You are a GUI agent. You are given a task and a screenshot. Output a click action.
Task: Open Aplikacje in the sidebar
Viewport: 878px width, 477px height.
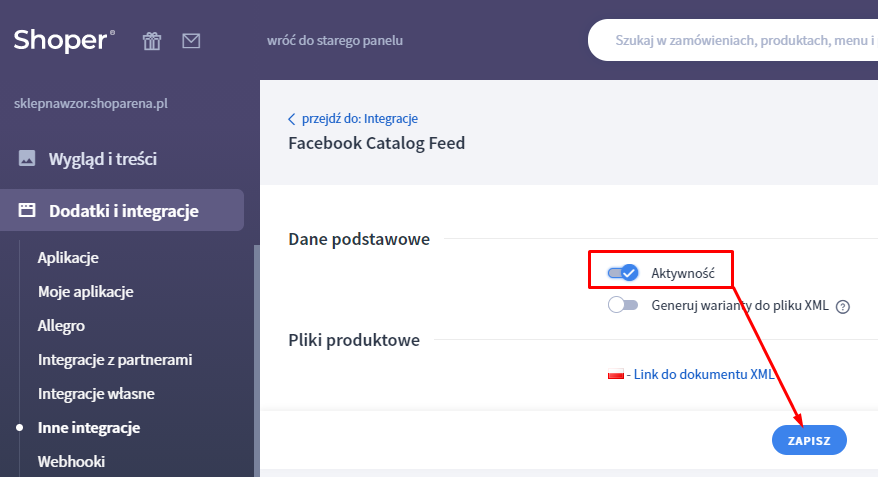point(68,258)
